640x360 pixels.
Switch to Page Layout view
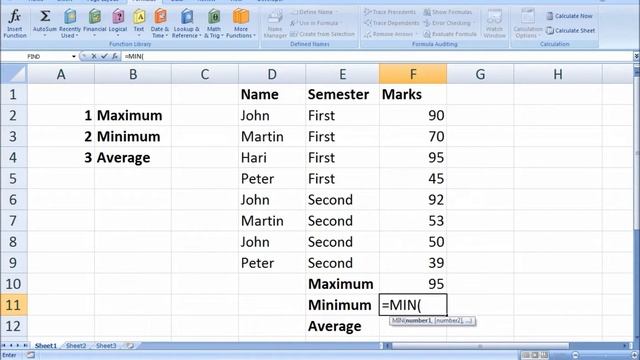535,356
